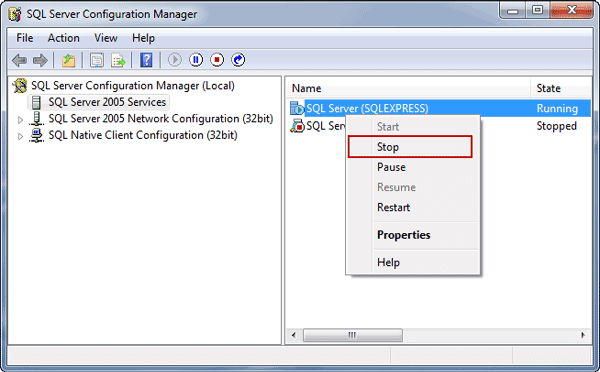Choose Pause in the context menu

(x=413, y=167)
